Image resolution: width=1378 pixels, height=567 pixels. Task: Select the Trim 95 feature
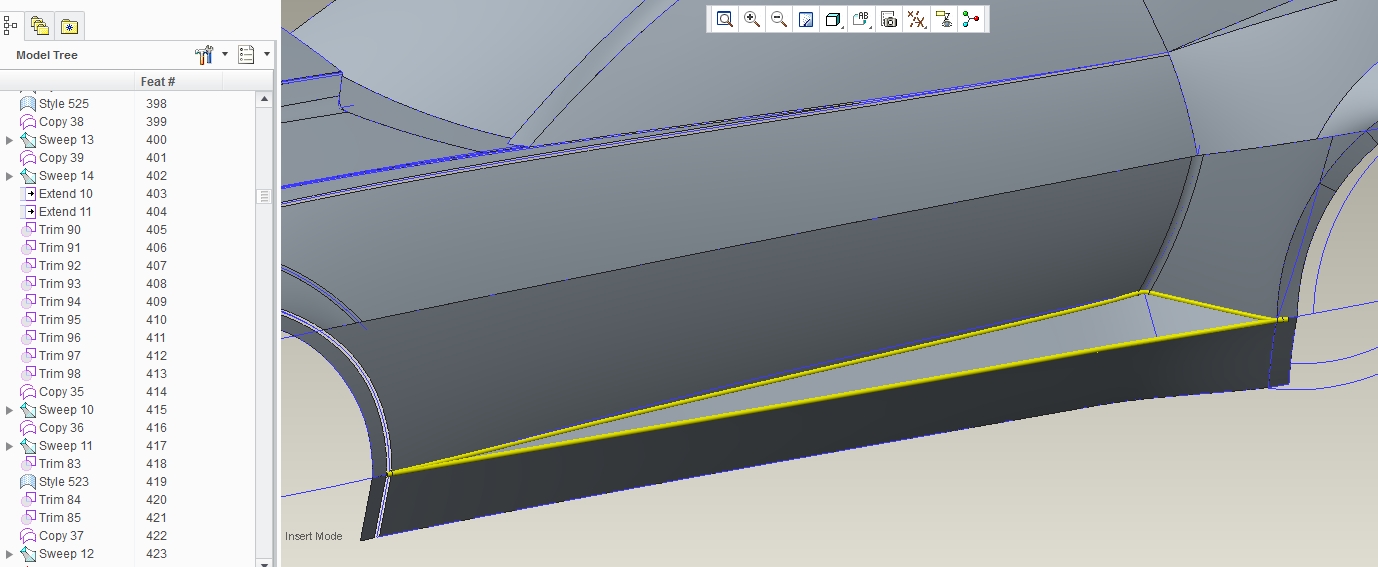[60, 320]
